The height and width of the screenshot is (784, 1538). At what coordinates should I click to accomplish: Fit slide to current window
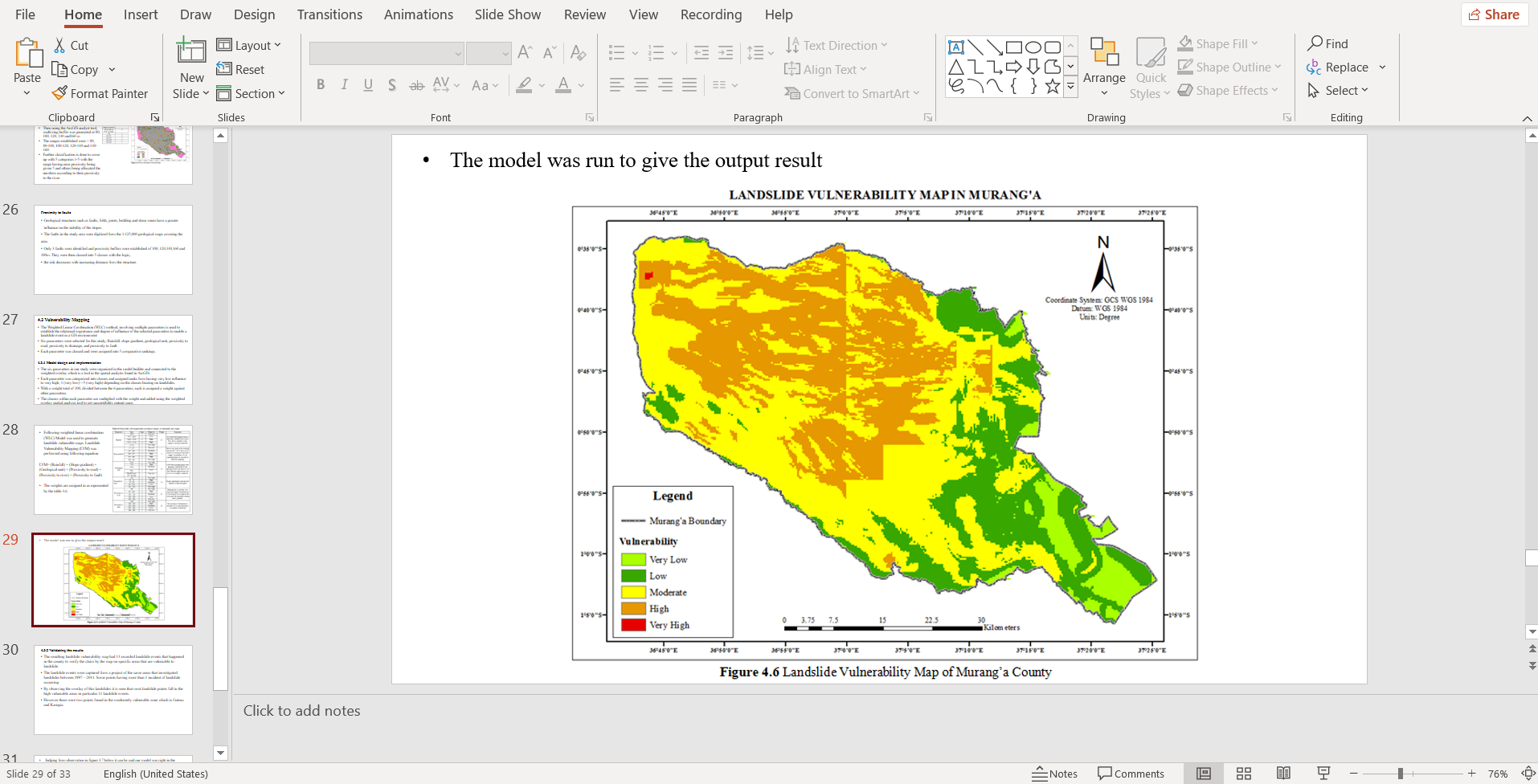tap(1528, 774)
